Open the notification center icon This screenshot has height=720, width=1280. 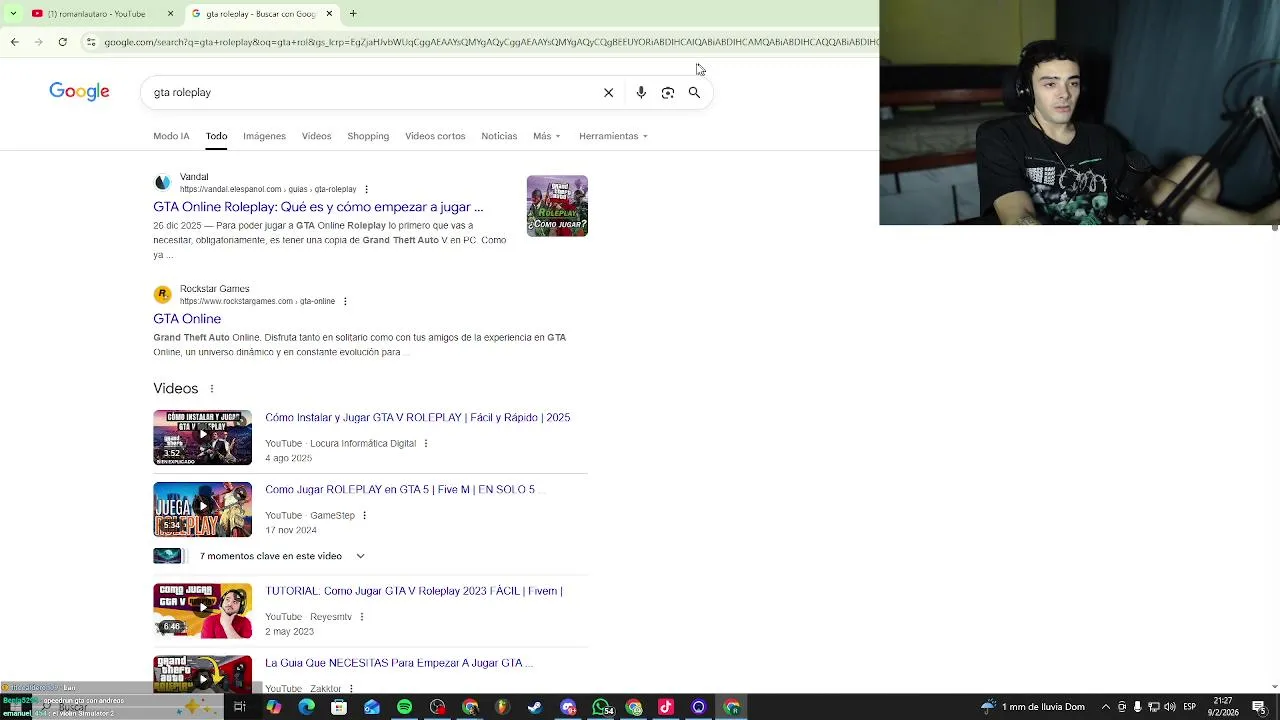click(1259, 707)
